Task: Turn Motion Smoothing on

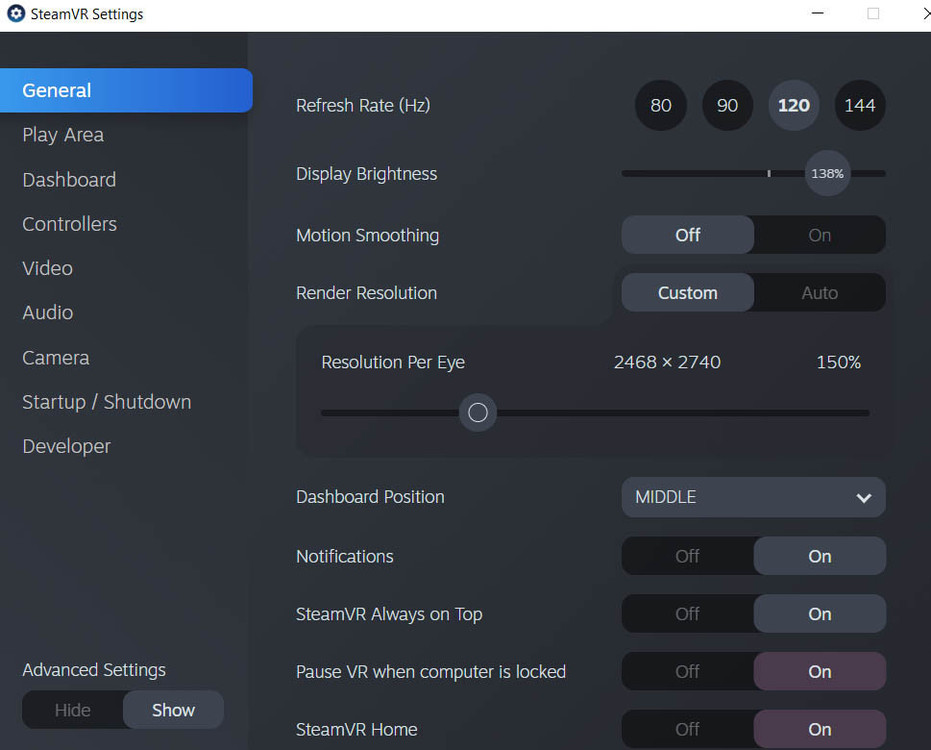Action: [819, 235]
